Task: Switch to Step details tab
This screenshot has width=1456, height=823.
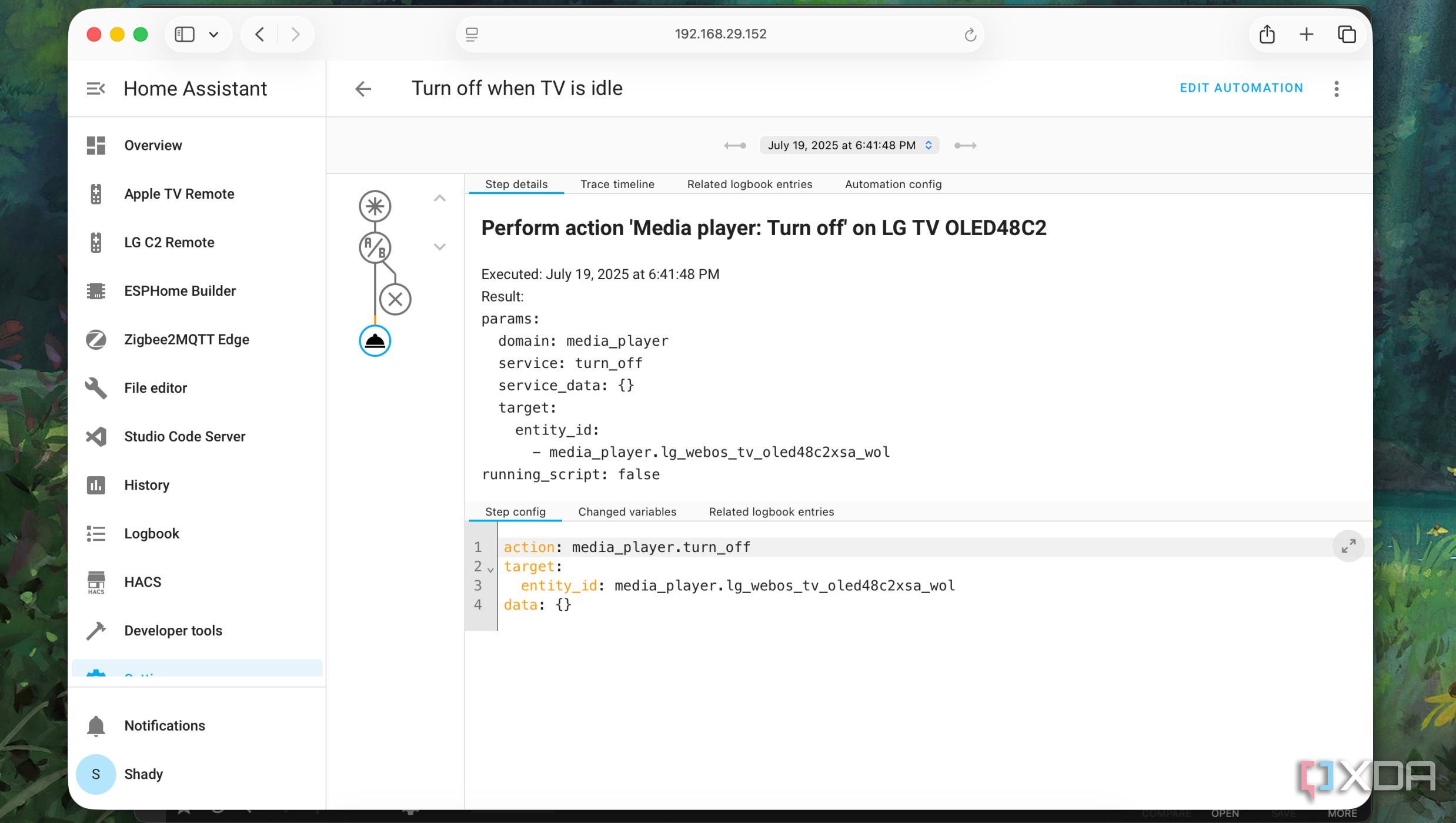Action: pos(516,184)
